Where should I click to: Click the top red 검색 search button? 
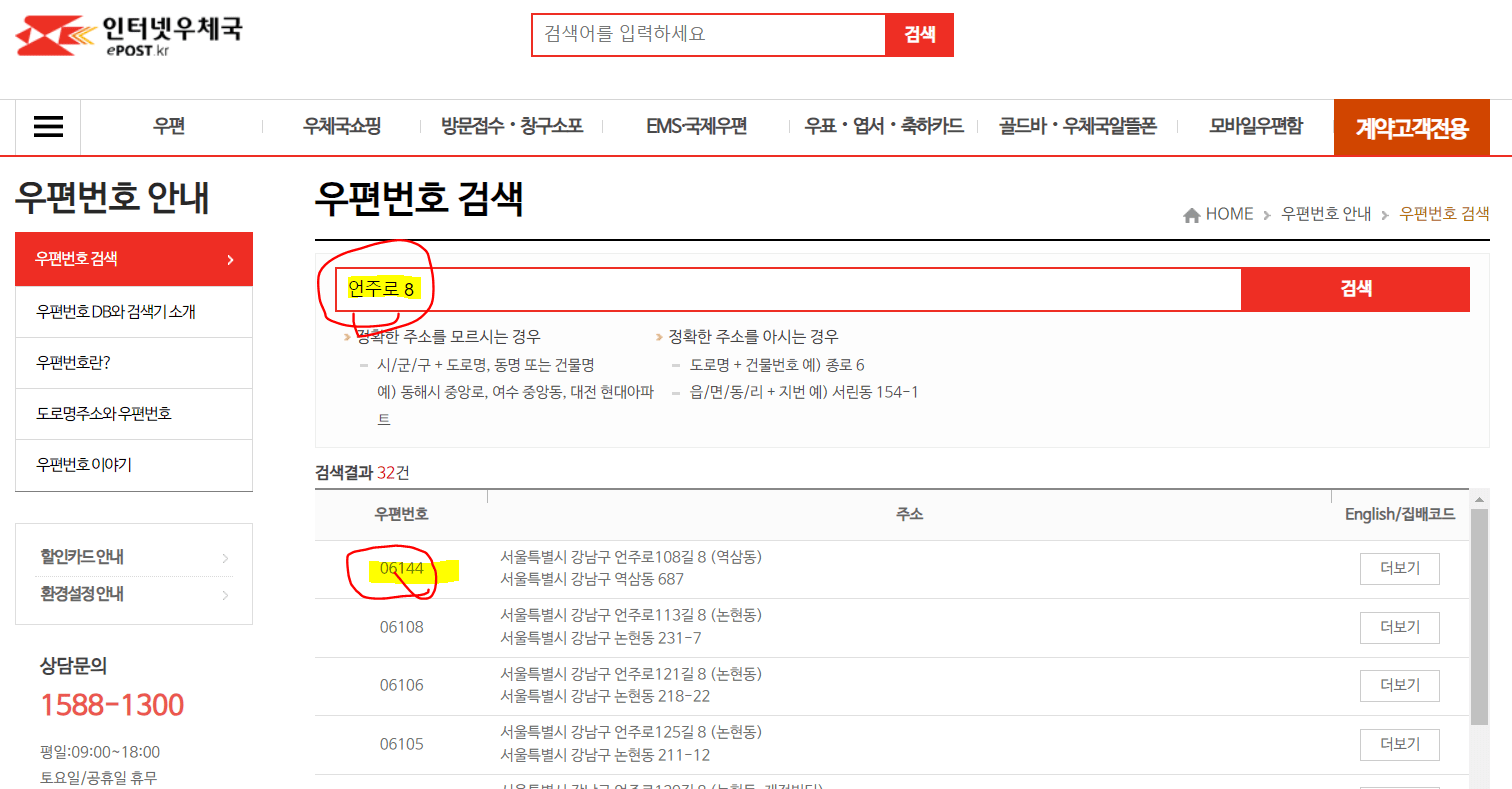click(919, 34)
